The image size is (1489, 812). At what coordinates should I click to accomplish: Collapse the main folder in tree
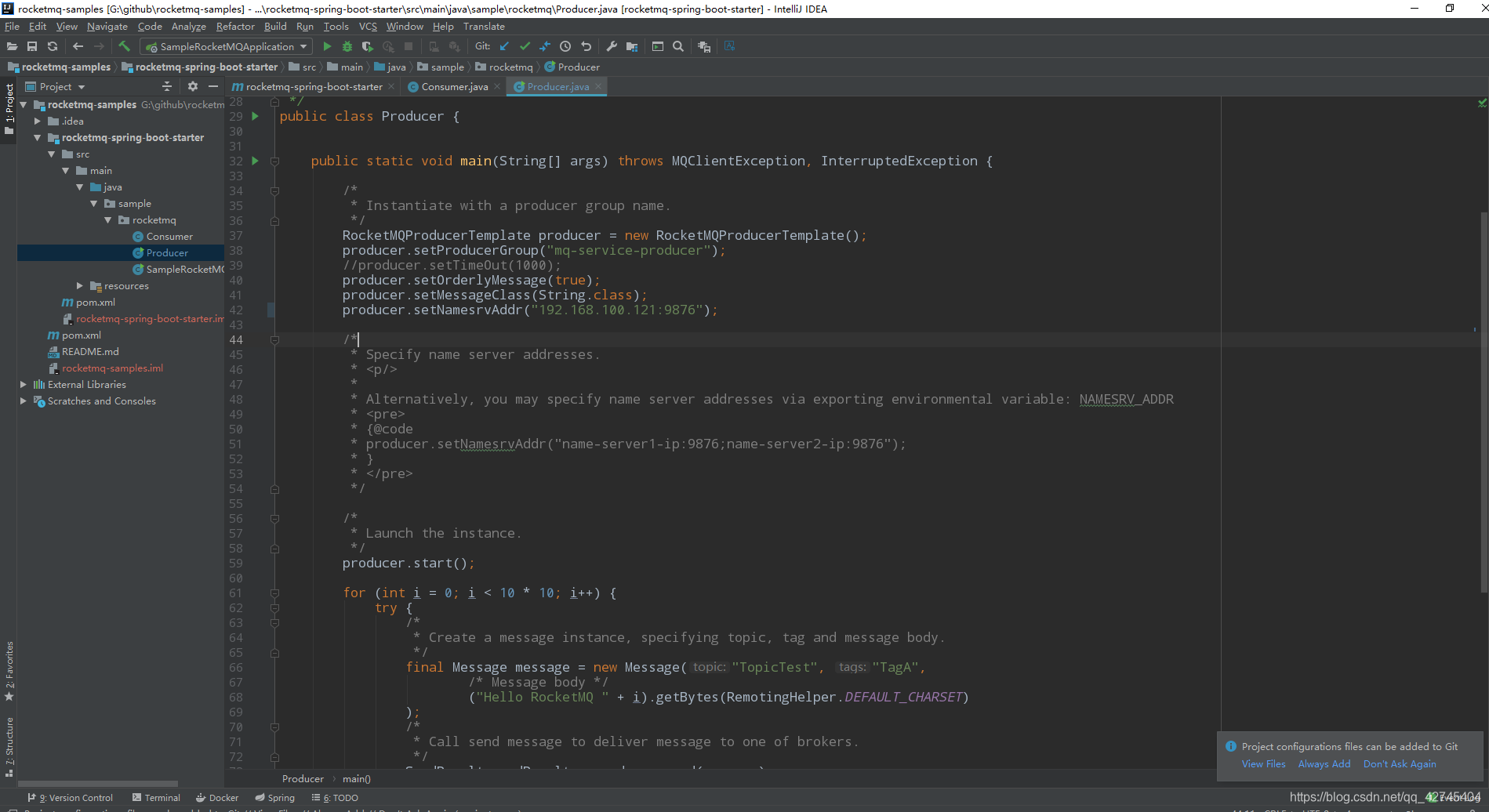(x=66, y=170)
